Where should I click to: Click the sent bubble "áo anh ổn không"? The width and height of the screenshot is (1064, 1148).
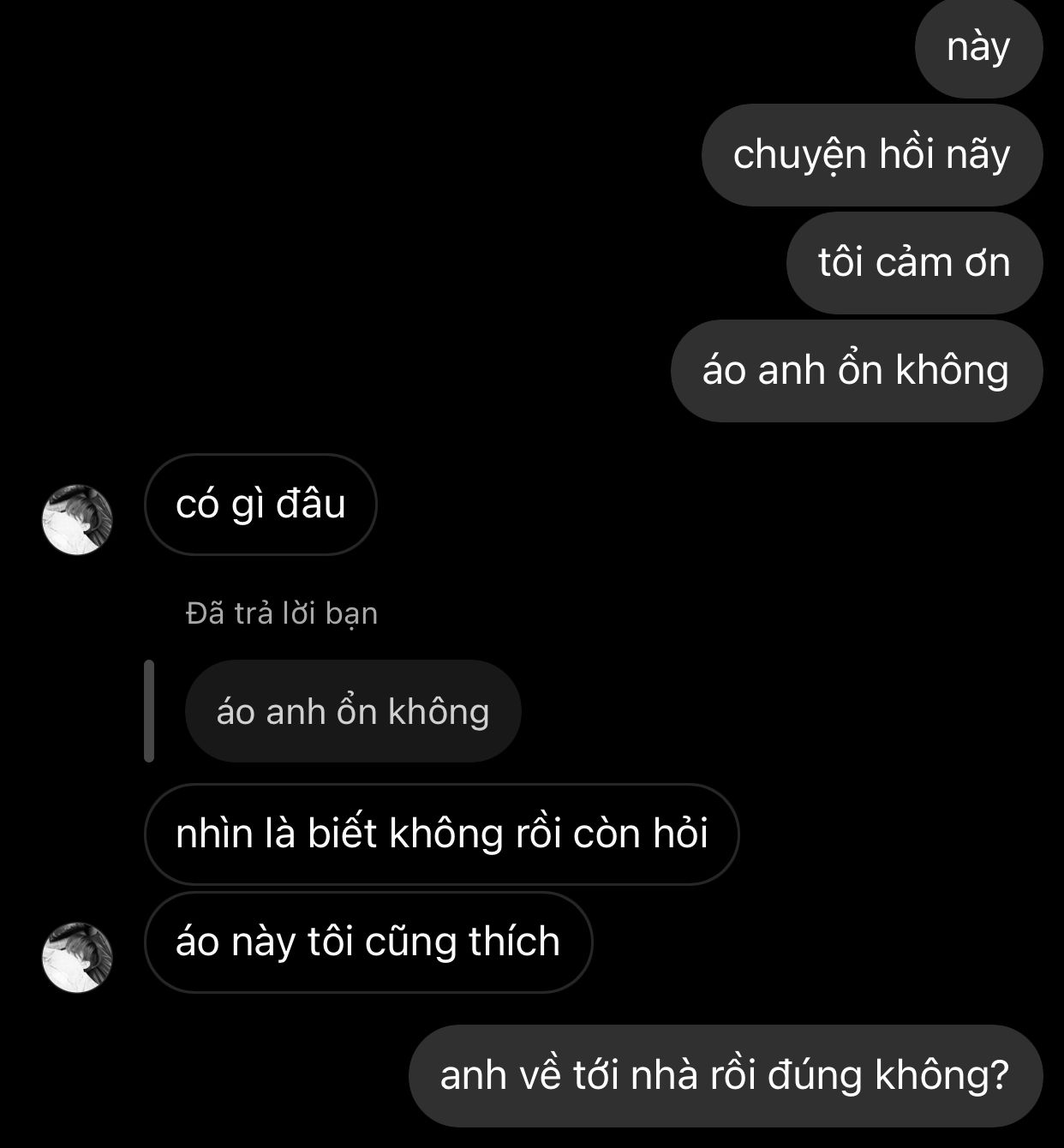[x=857, y=371]
